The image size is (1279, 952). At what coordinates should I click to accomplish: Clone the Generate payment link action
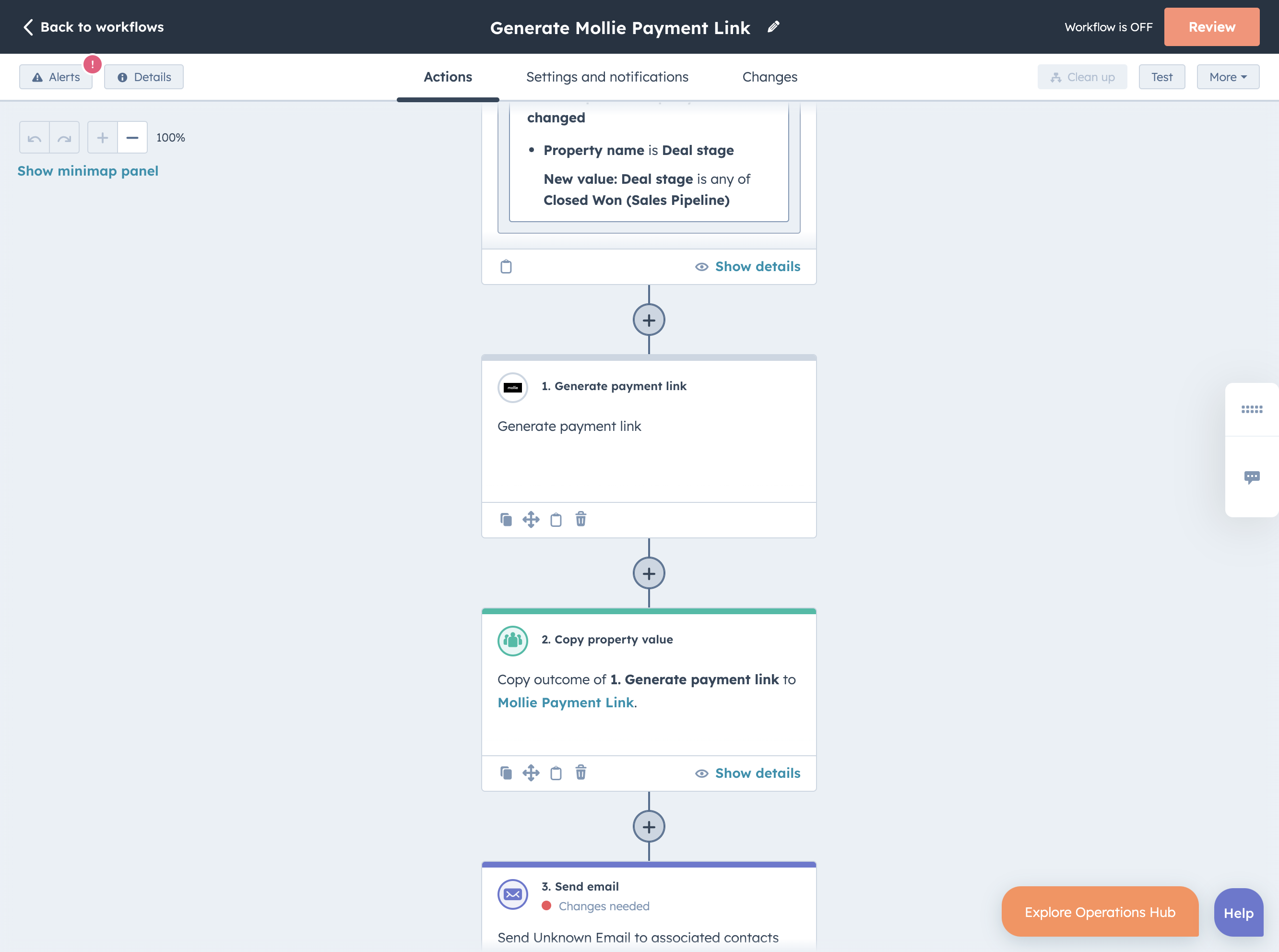[x=506, y=520]
